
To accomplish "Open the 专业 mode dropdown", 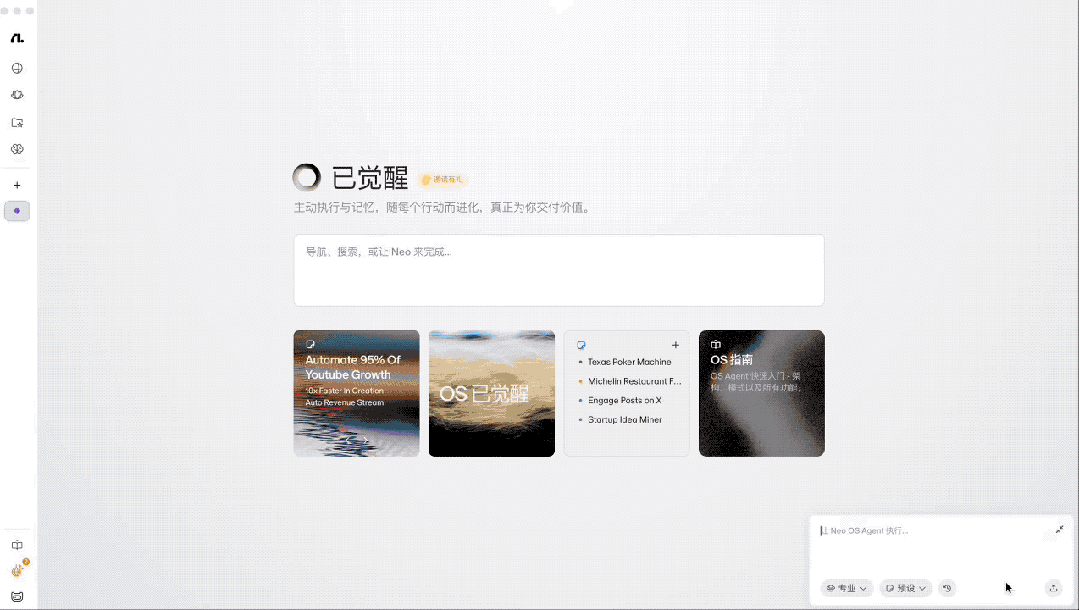I will click(x=846, y=588).
